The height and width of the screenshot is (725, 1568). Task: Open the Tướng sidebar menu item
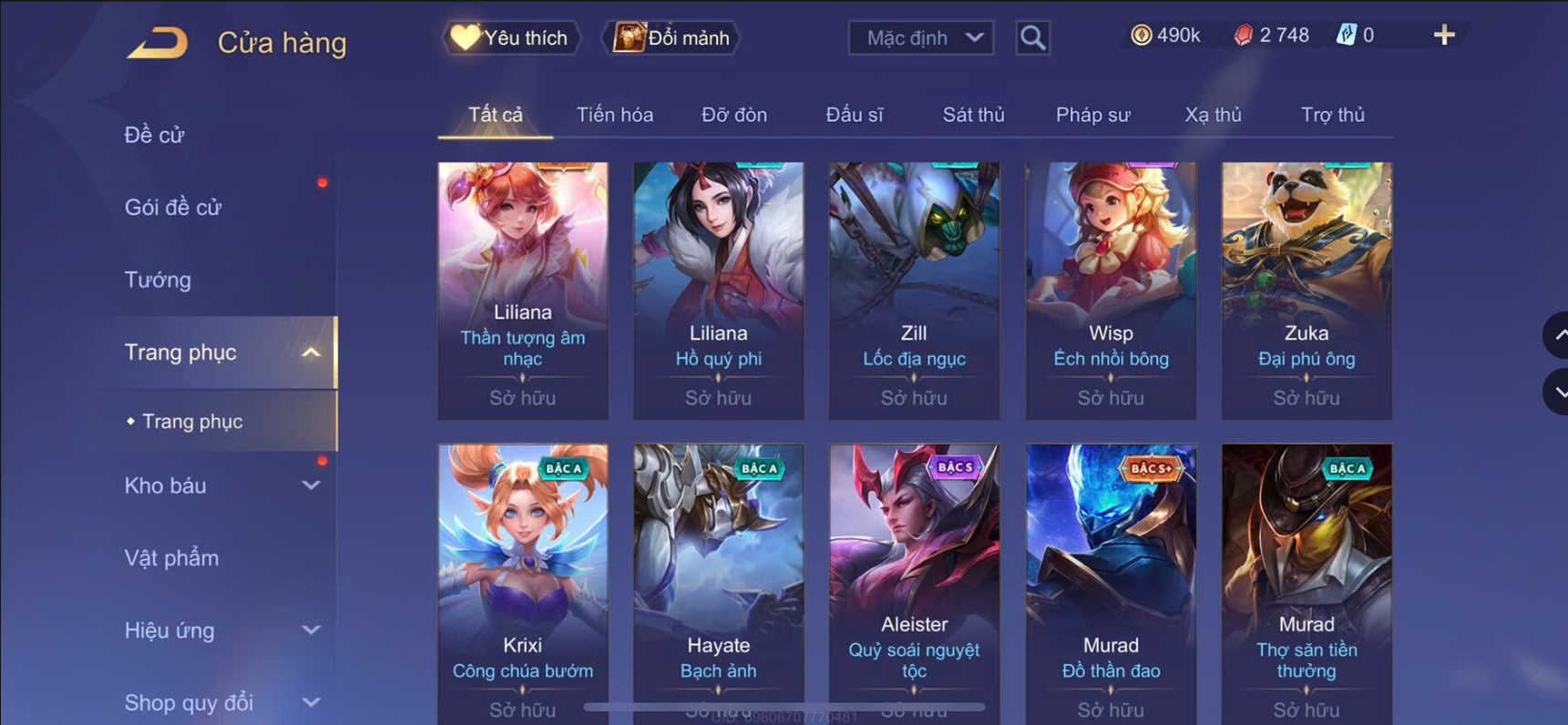[x=158, y=280]
